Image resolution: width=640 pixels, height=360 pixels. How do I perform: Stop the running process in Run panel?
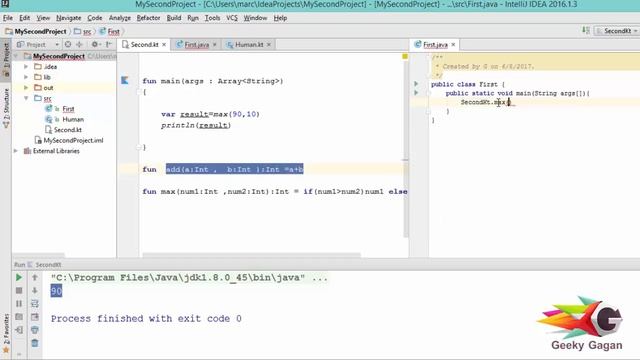pyautogui.click(x=19, y=291)
